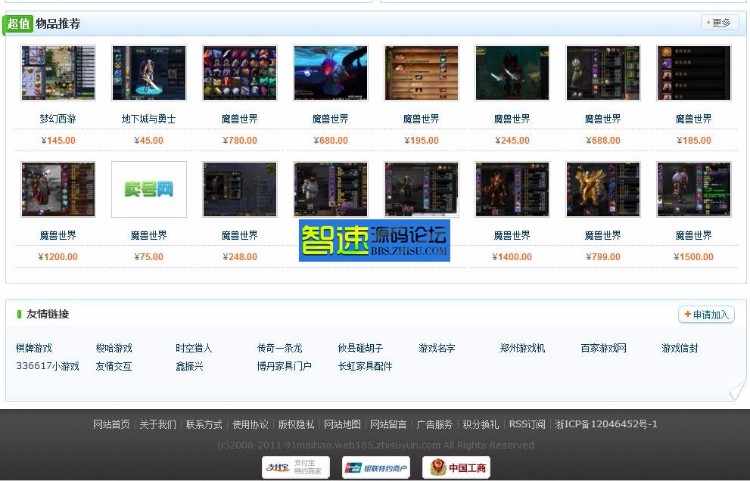Open 网站地图 in the footer
The width and height of the screenshot is (750, 481).
point(342,425)
